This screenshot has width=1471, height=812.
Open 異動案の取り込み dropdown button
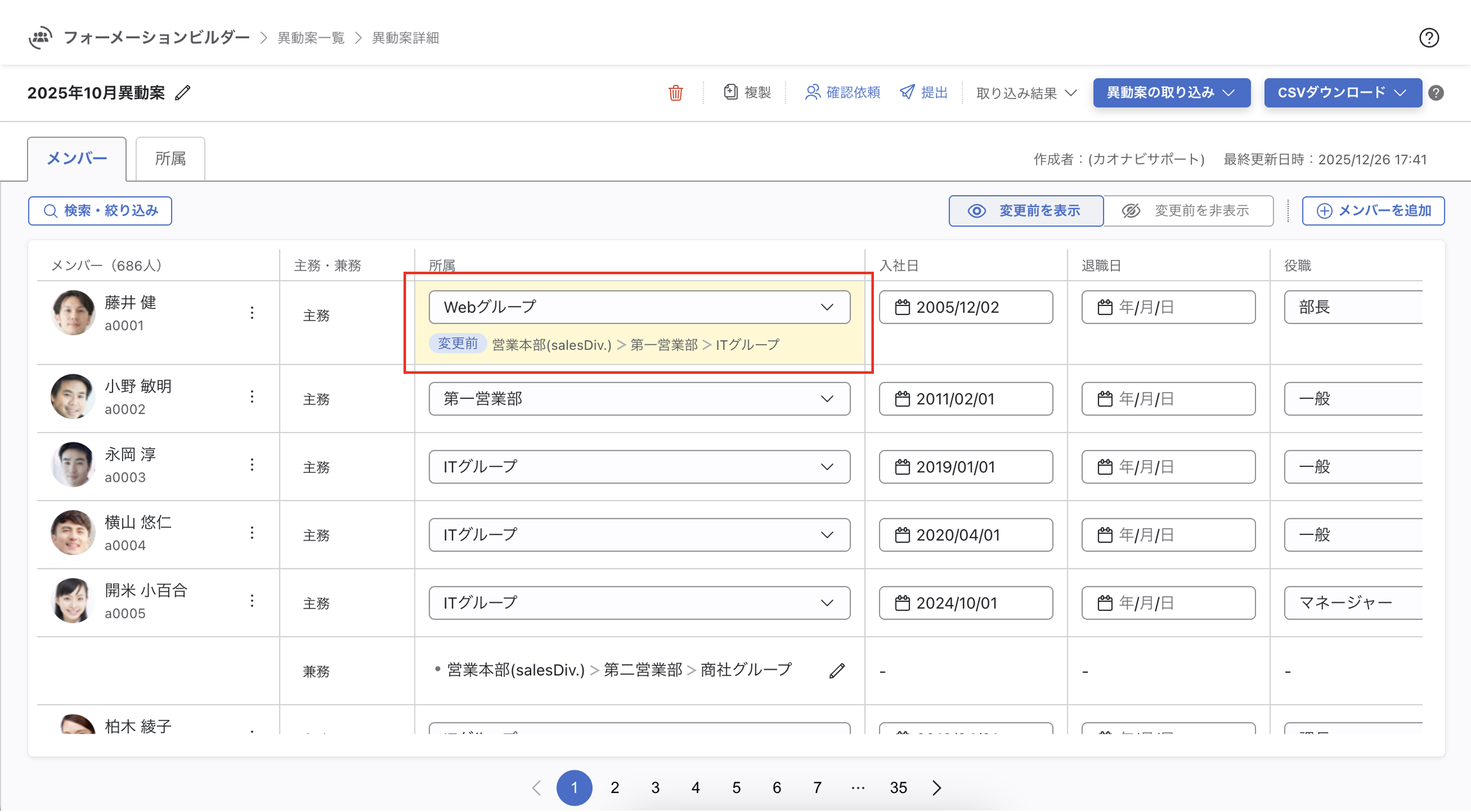(x=1171, y=92)
